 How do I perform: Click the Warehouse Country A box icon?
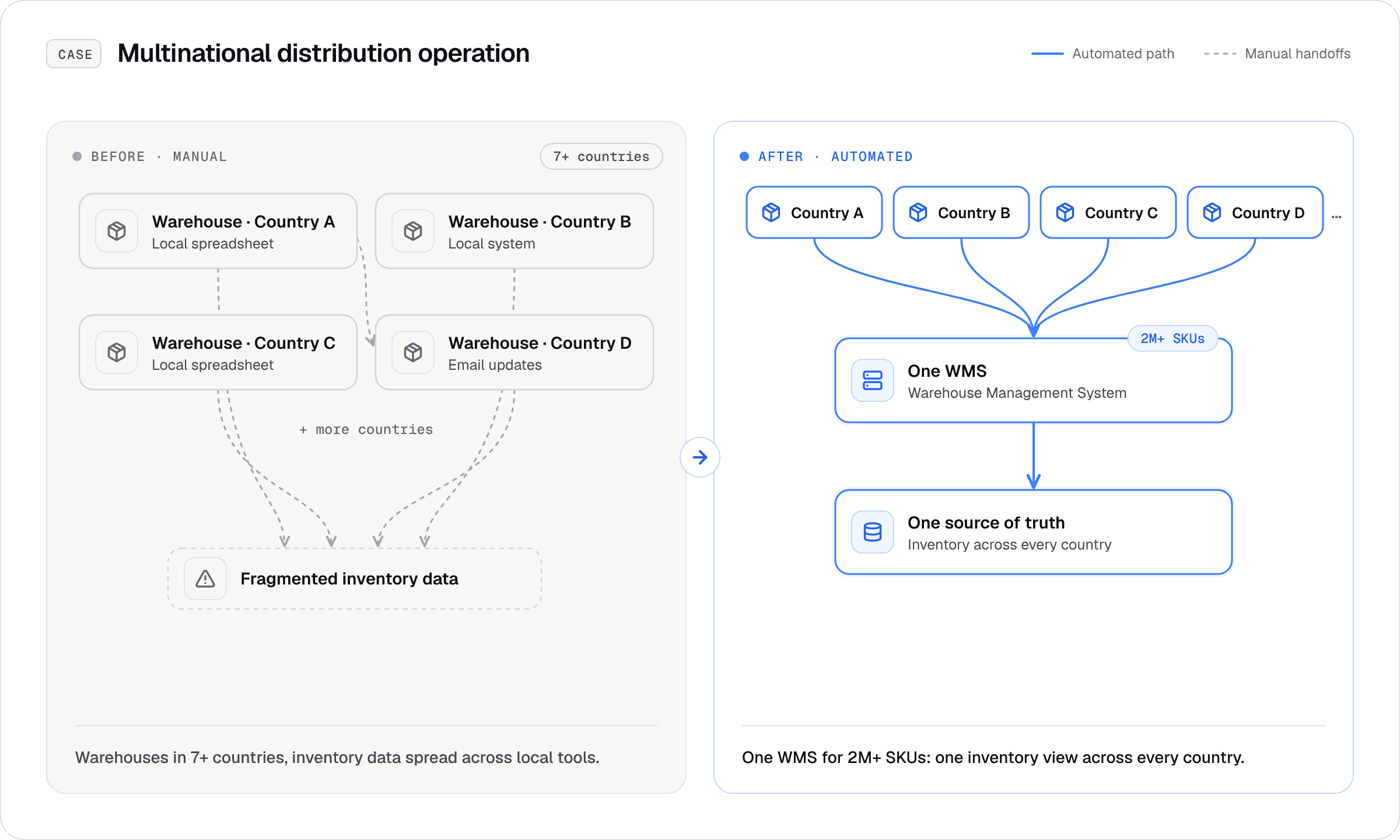117,231
